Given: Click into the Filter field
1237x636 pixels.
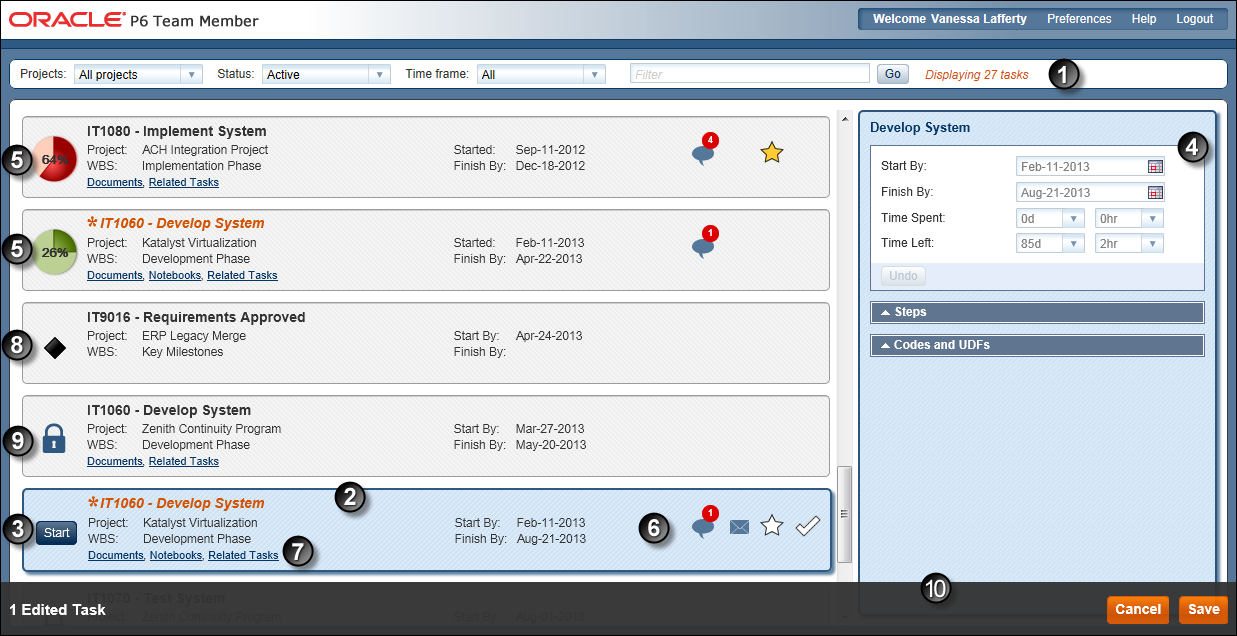Looking at the screenshot, I should [750, 74].
